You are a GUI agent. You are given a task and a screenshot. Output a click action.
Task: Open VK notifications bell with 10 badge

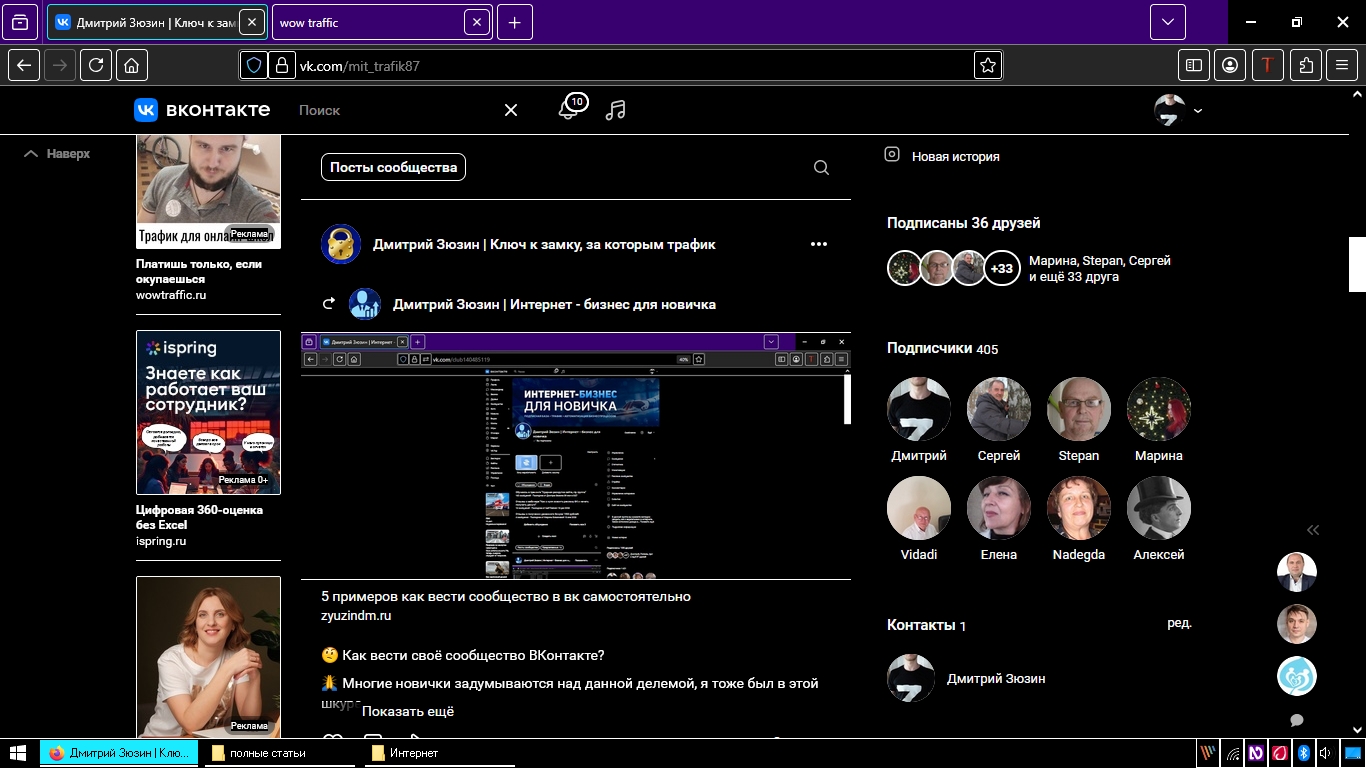coord(570,108)
